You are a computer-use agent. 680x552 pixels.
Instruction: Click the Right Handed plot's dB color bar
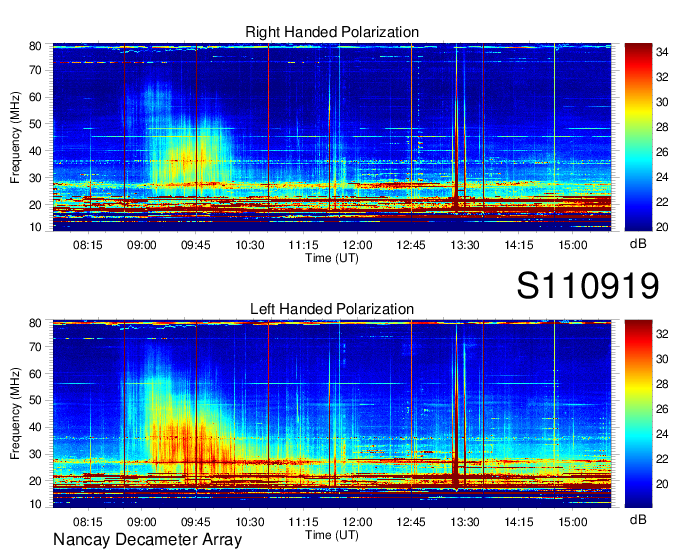638,137
